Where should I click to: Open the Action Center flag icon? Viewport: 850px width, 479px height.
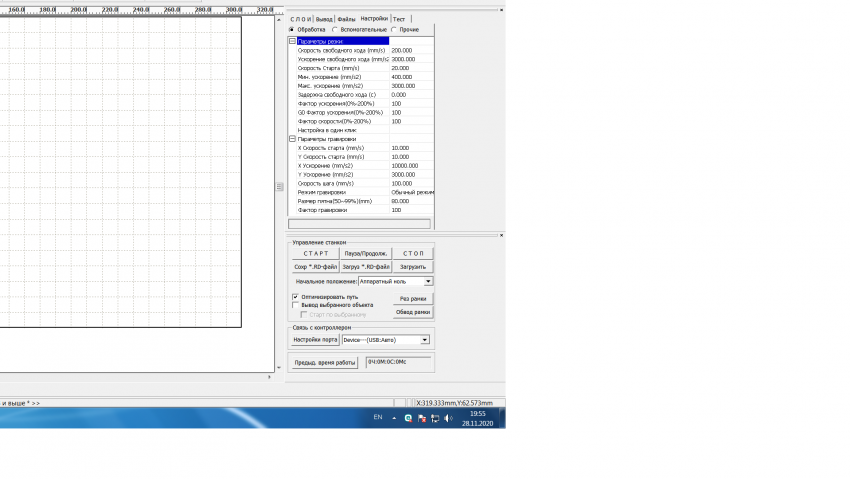pos(421,418)
